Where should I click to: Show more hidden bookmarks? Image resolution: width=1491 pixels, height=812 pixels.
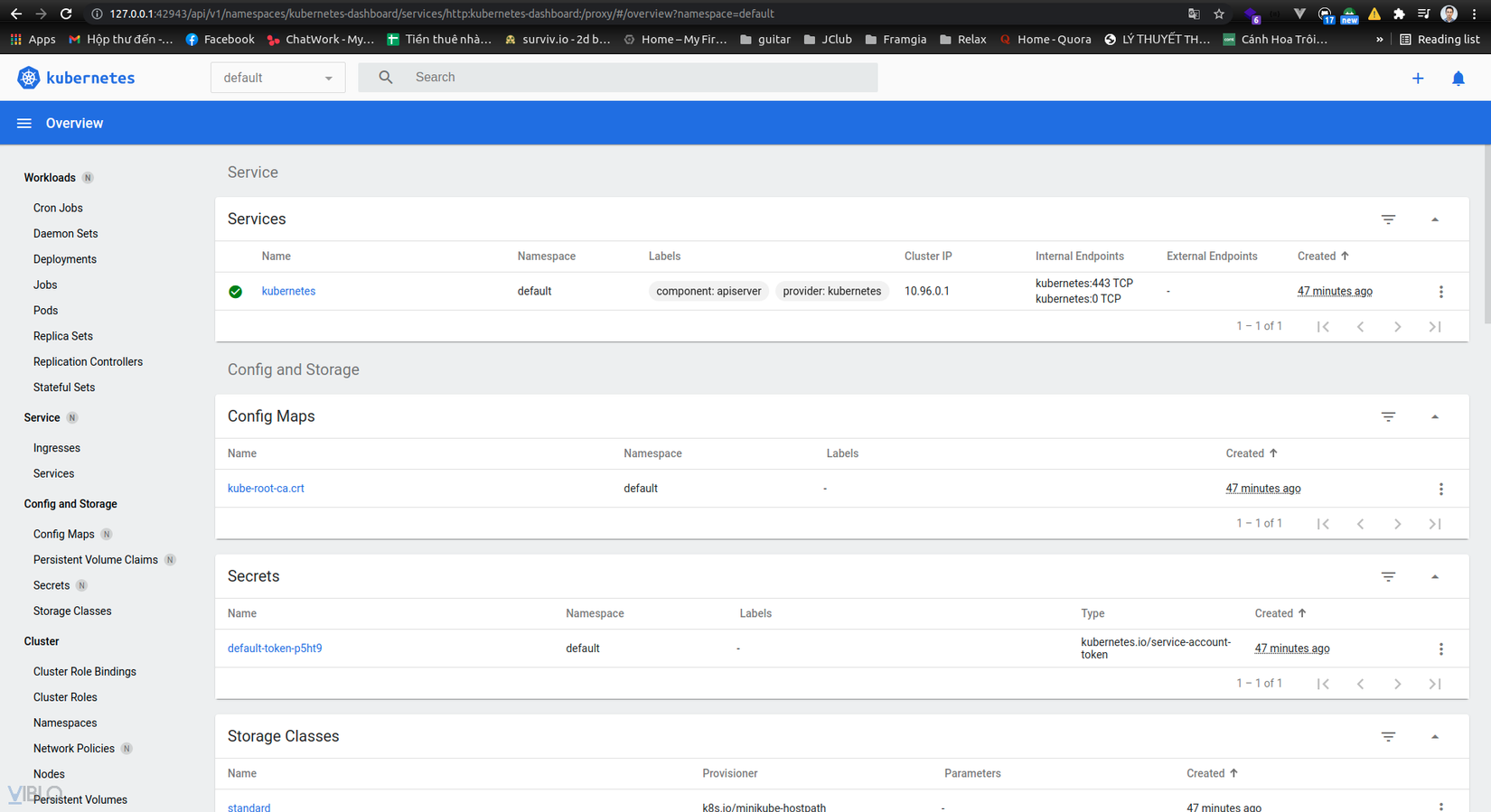(x=1379, y=40)
